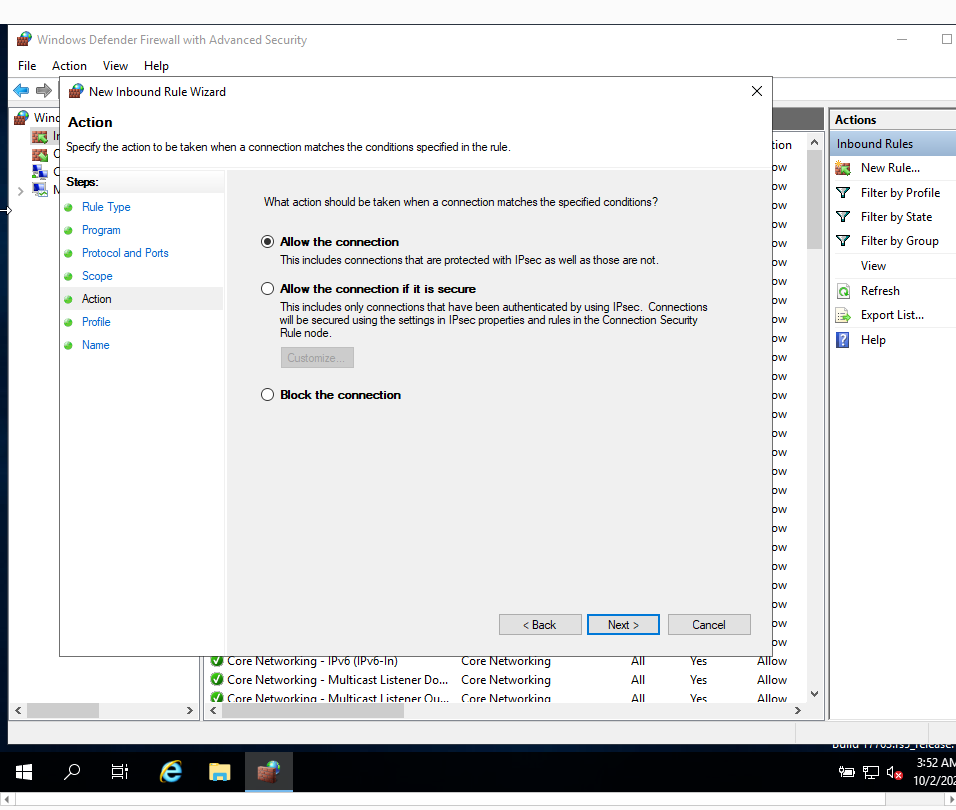Click the Filter by Profile funnel icon
Viewport: 956px width, 810px height.
coord(843,193)
